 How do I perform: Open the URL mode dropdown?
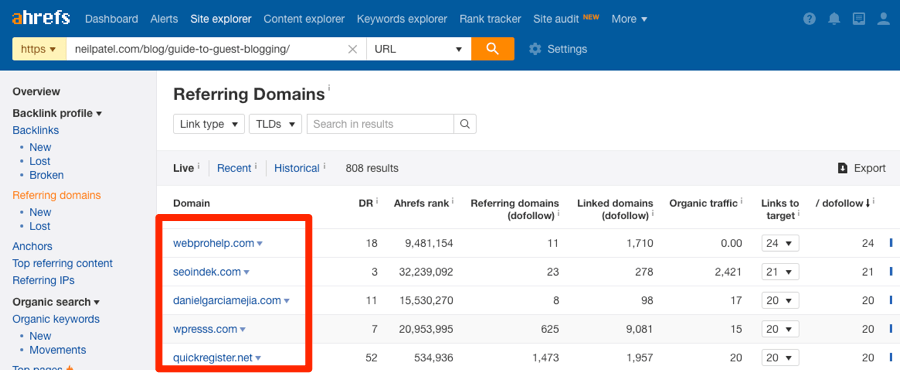pos(418,49)
